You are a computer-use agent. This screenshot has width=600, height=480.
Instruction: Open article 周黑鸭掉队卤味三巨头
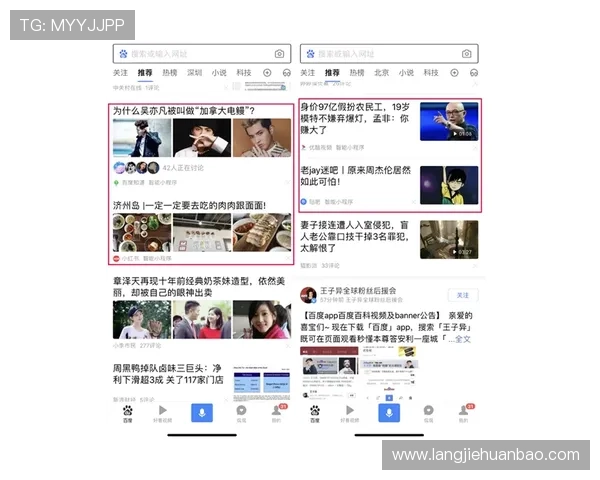pos(168,374)
